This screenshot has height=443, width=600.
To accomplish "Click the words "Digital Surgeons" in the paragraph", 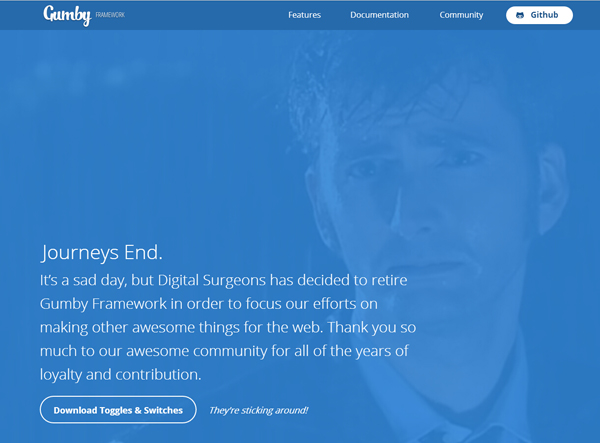I will [x=212, y=281].
